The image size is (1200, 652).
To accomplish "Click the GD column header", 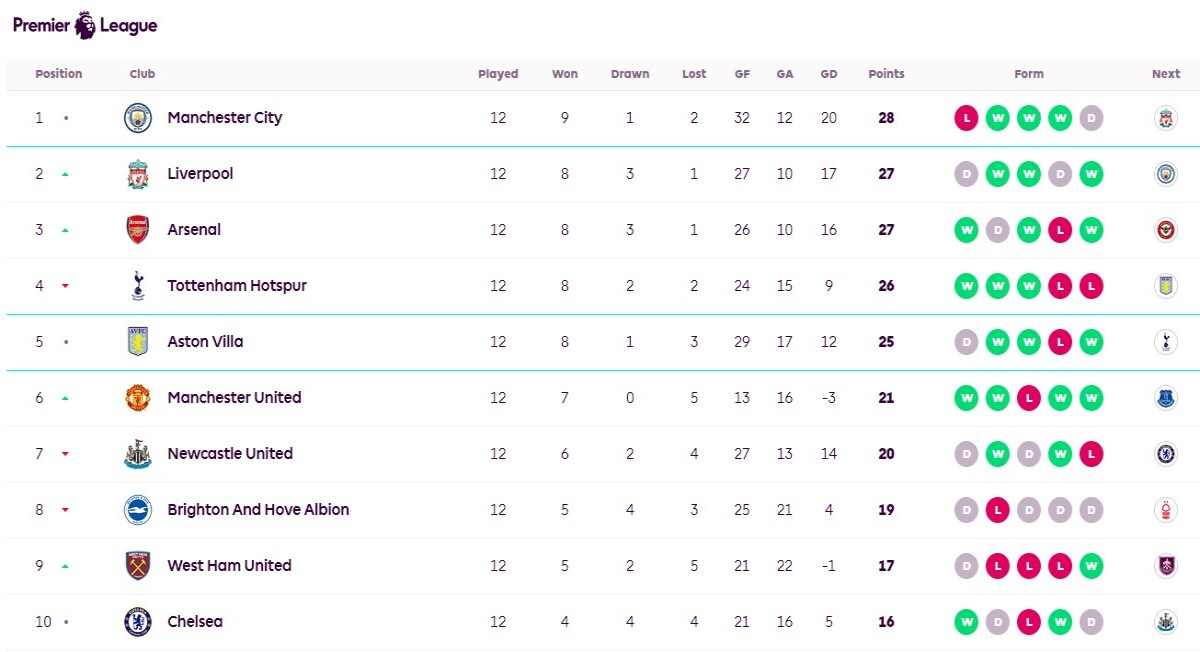I will click(829, 74).
